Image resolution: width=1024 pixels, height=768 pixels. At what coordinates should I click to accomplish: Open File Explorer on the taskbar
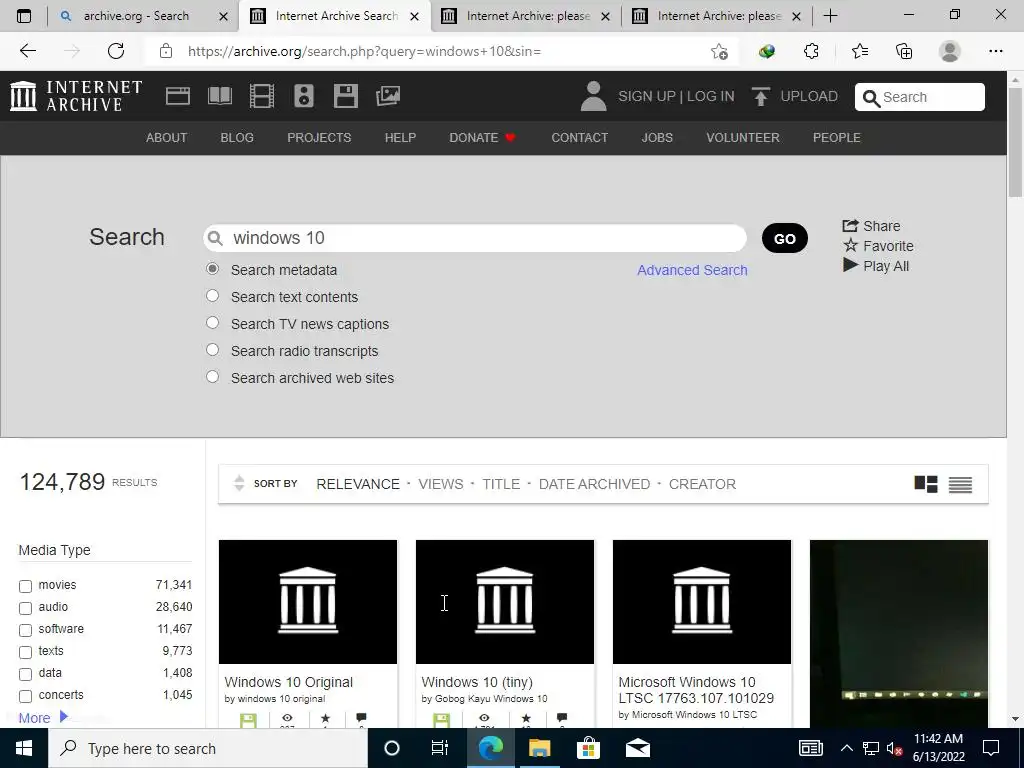[x=539, y=748]
